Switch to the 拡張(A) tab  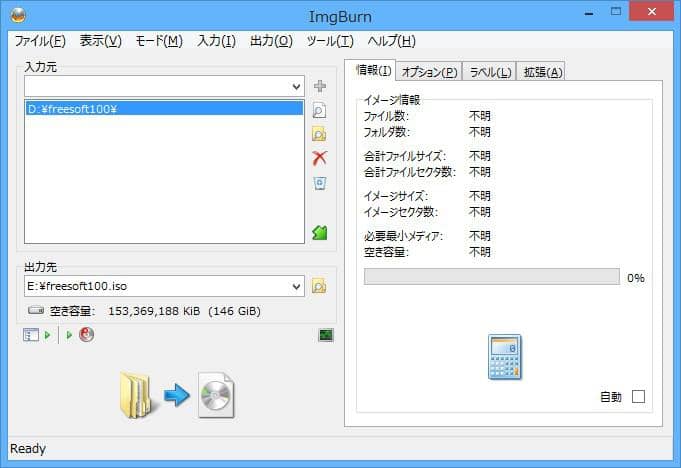[542, 72]
